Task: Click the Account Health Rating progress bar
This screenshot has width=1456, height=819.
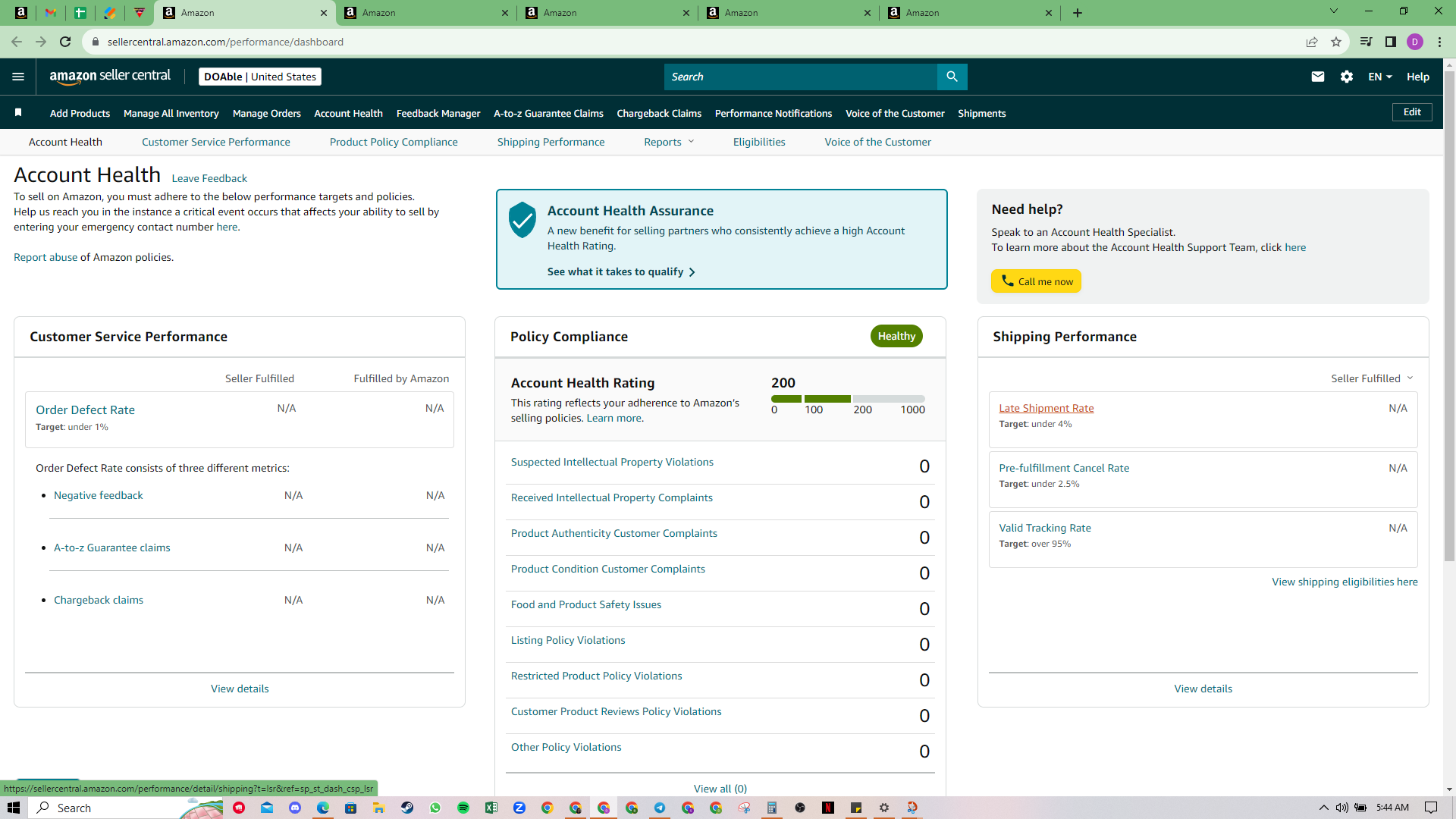Action: pyautogui.click(x=848, y=399)
